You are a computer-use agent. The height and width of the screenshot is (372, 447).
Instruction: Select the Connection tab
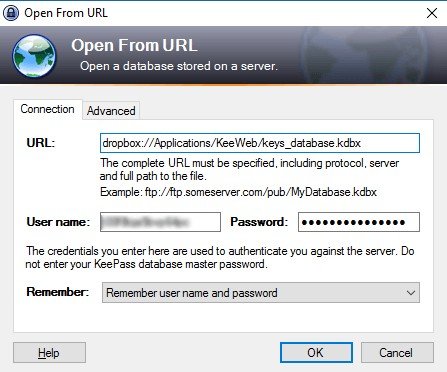47,109
